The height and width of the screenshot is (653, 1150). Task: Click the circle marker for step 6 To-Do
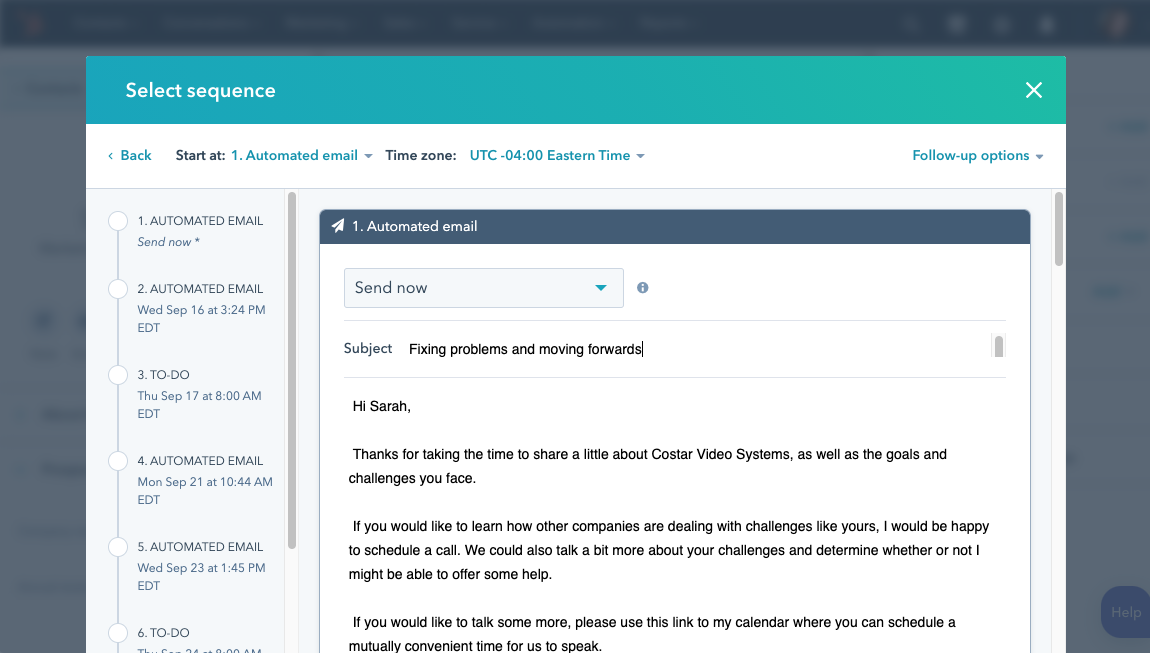118,632
